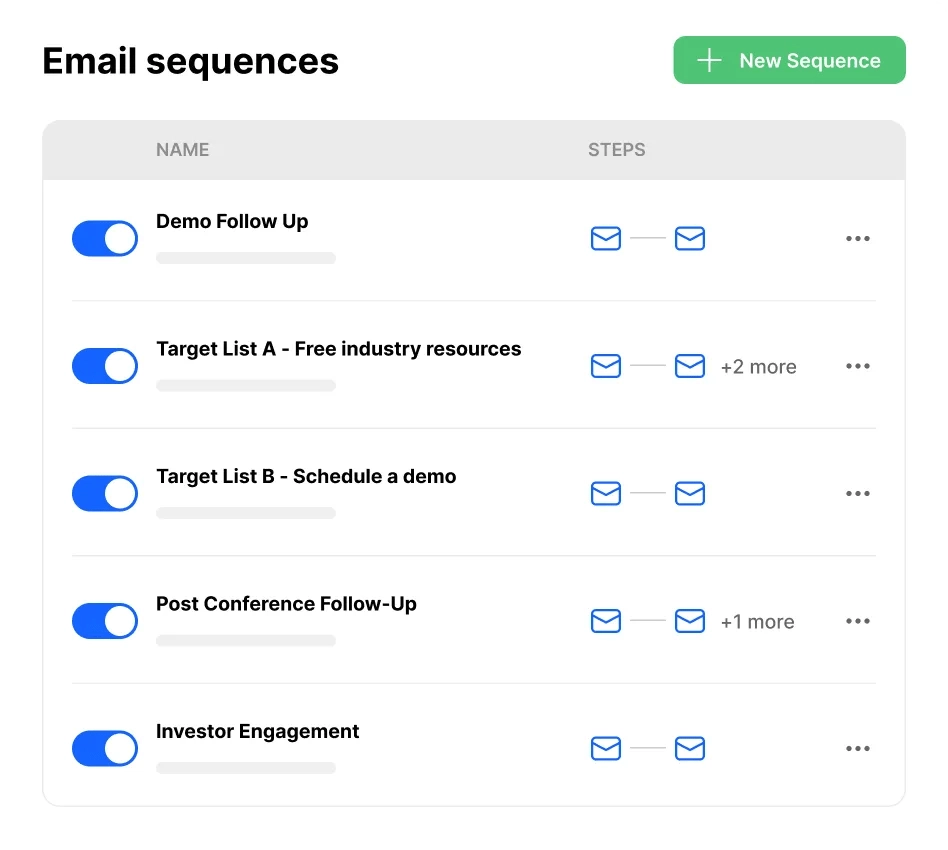
Task: Click the first email step icon for Demo Follow Up
Action: coord(605,238)
